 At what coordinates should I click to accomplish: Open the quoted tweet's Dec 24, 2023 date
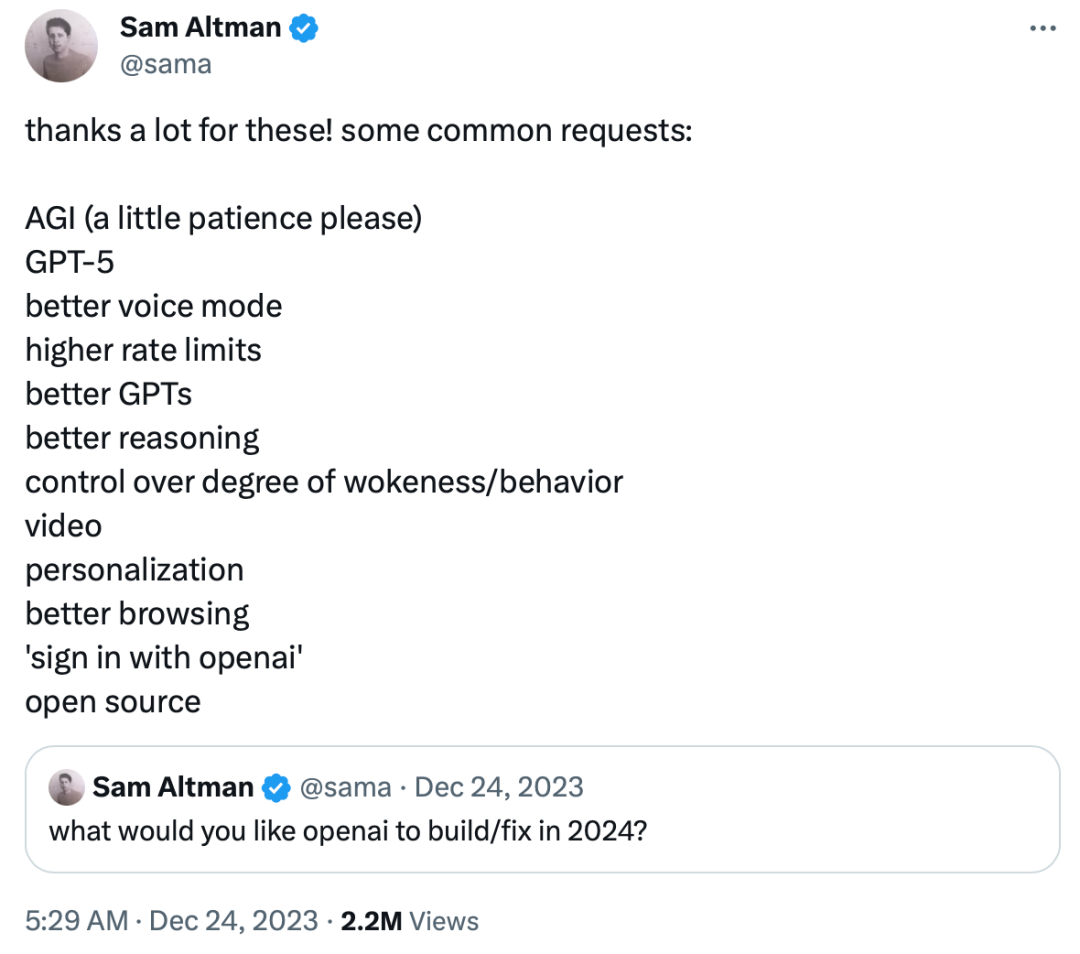(x=498, y=787)
